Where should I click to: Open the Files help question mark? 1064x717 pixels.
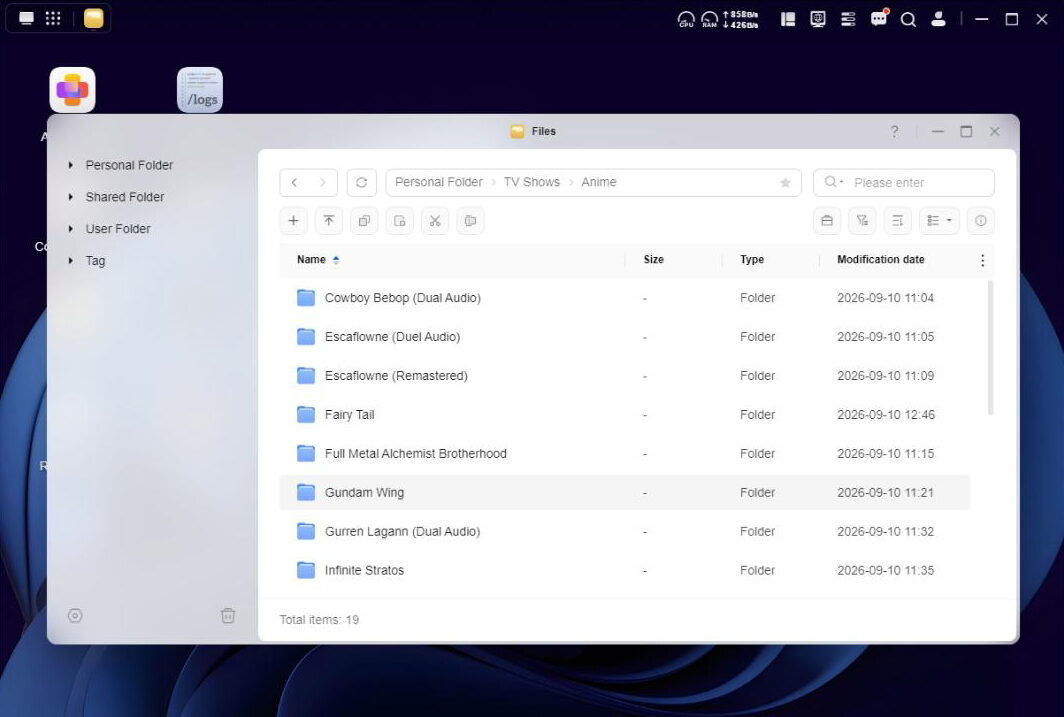coord(894,131)
